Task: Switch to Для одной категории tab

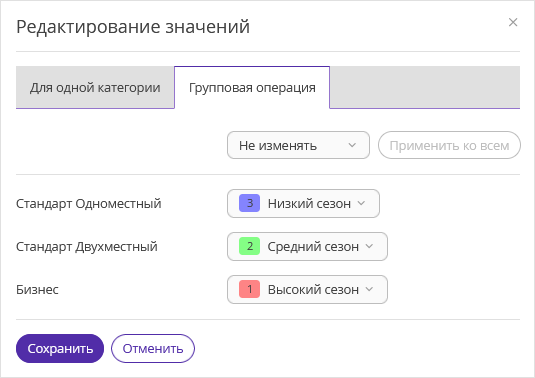Action: pyautogui.click(x=95, y=88)
